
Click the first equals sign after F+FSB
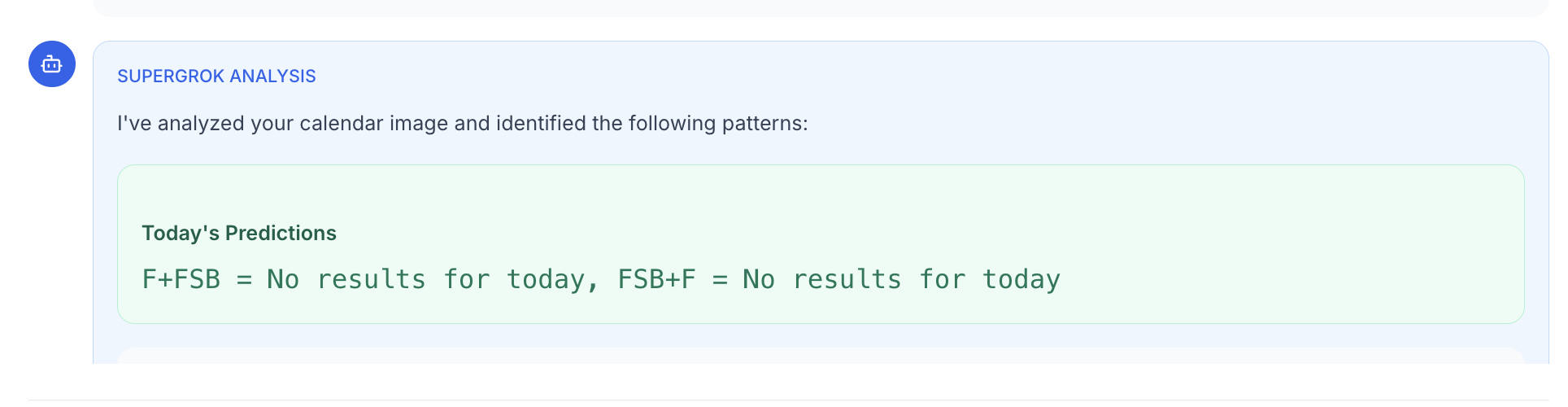[x=244, y=280]
